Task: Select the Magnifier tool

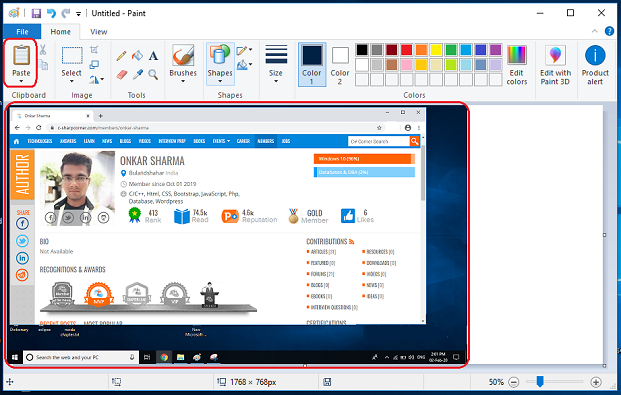Action: point(153,74)
